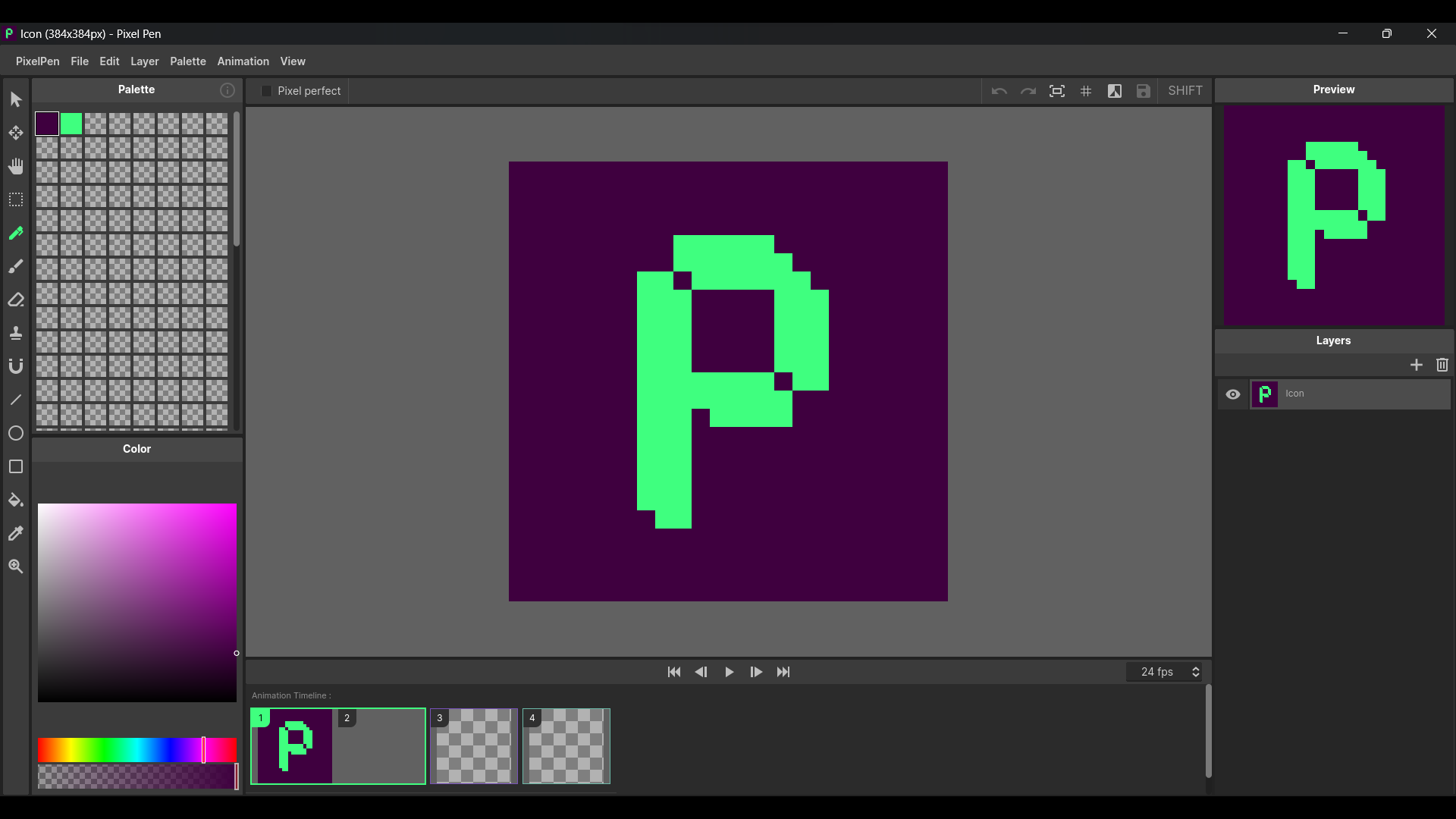Click the Icon layer thumbnail
Screen dimensions: 1456x819
coord(1264,394)
